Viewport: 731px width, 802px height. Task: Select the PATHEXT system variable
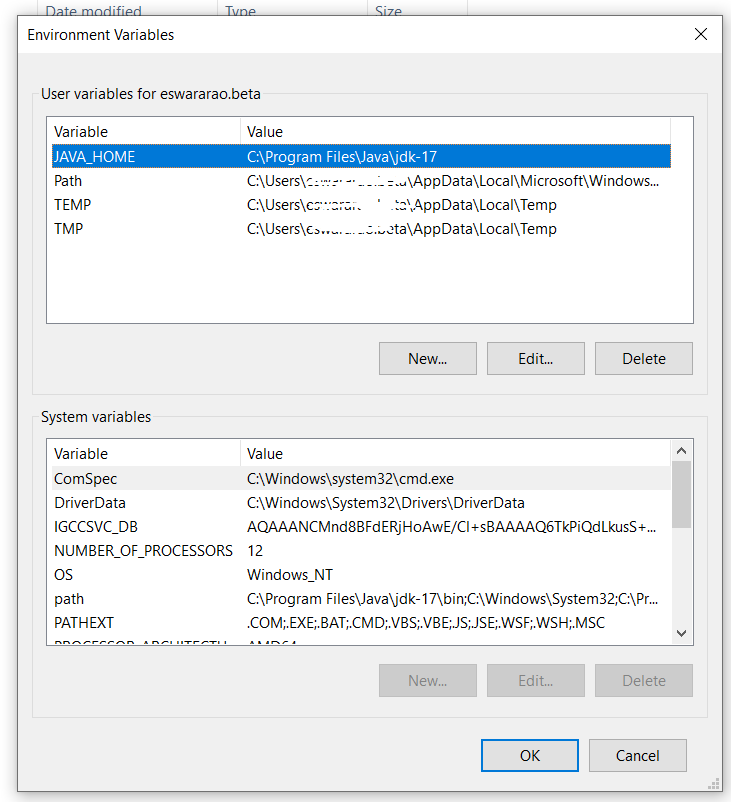pyautogui.click(x=78, y=623)
